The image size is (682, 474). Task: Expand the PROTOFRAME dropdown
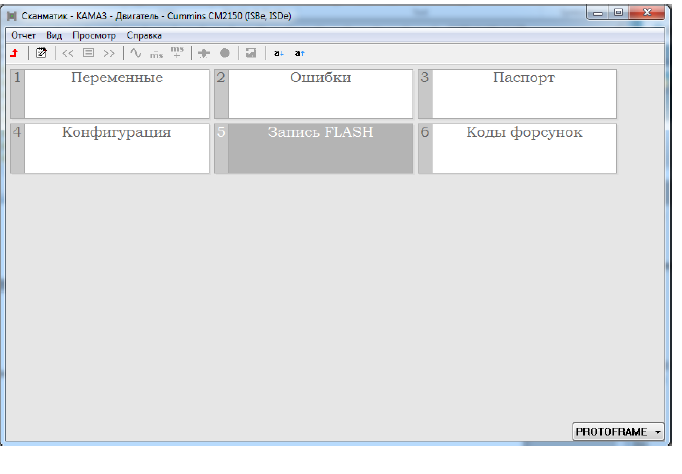pos(618,432)
